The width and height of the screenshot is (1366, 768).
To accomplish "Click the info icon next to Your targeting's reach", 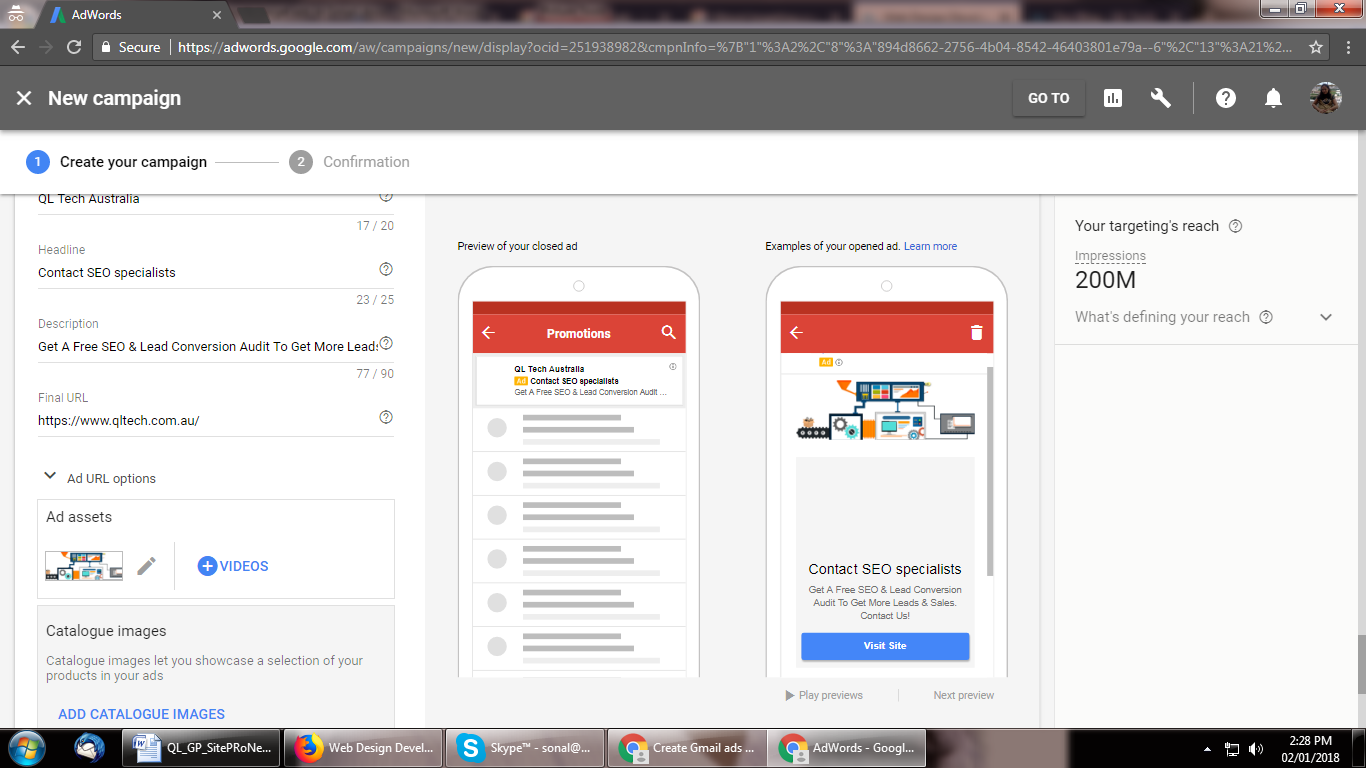I will pyautogui.click(x=1235, y=226).
